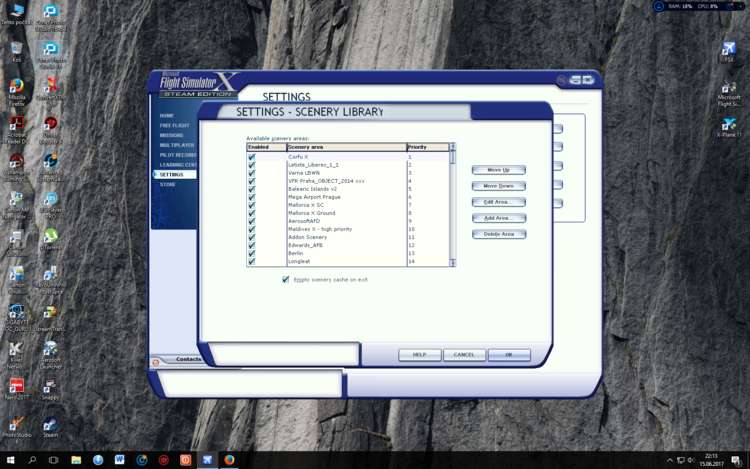Click scenery list scroll up arrow
The height and width of the screenshot is (469, 750).
point(452,146)
